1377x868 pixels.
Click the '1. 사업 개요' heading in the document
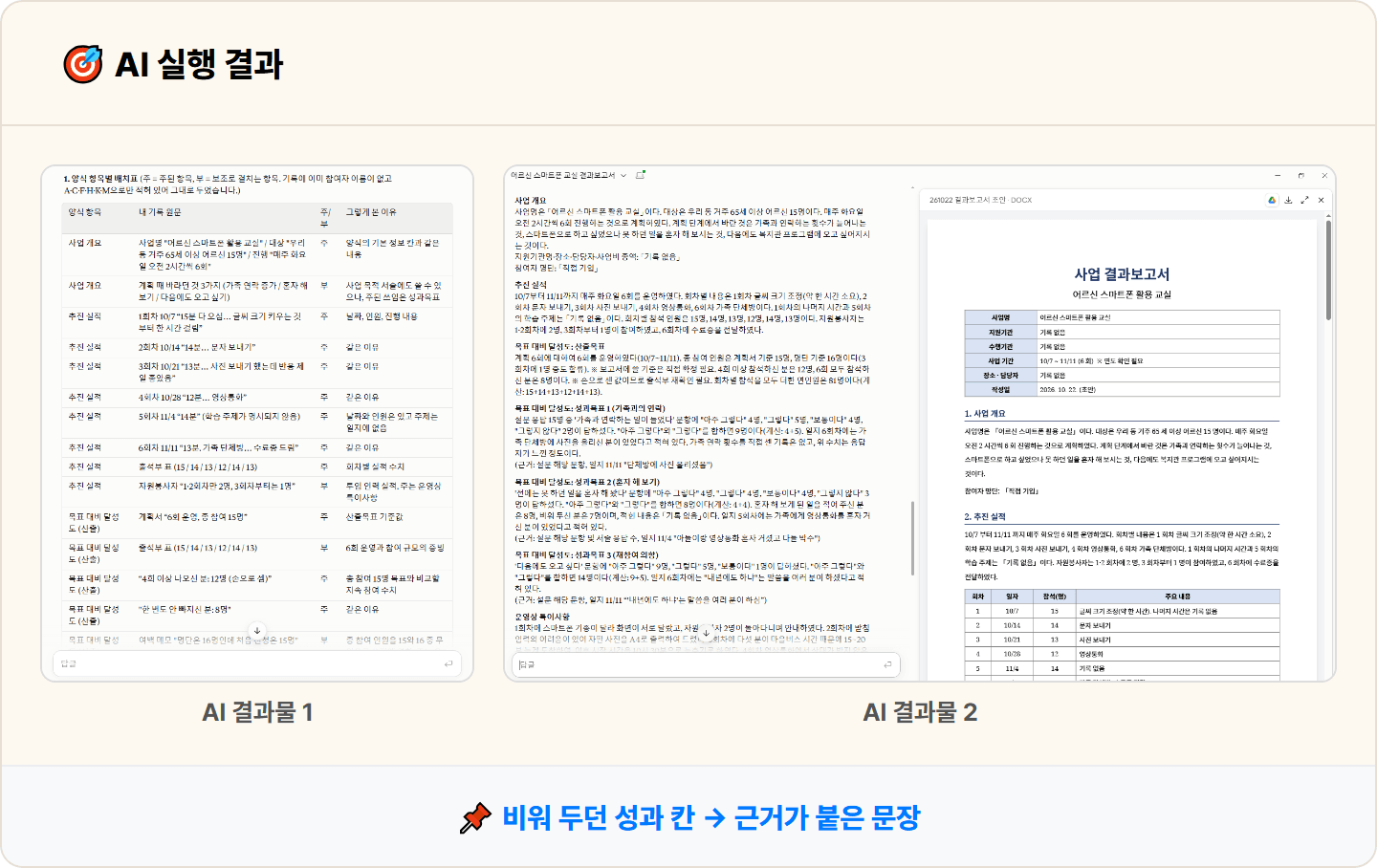(x=985, y=414)
